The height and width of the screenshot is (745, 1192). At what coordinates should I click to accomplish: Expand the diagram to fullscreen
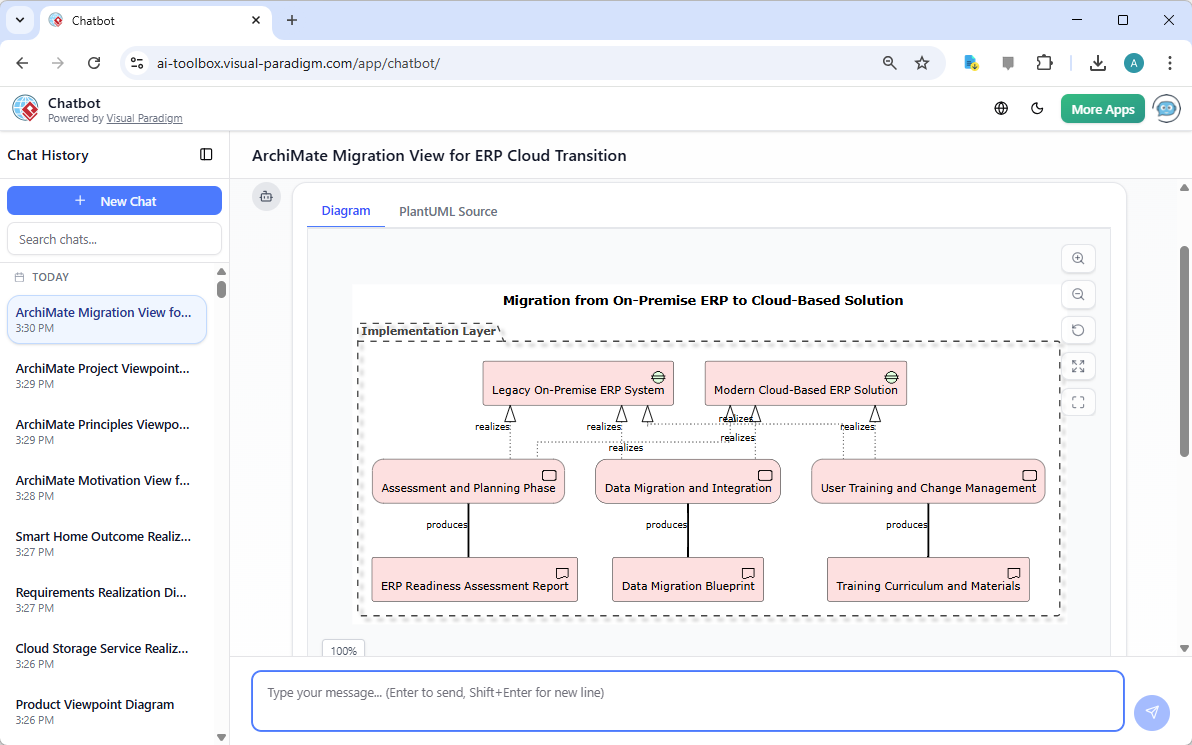pyautogui.click(x=1078, y=366)
